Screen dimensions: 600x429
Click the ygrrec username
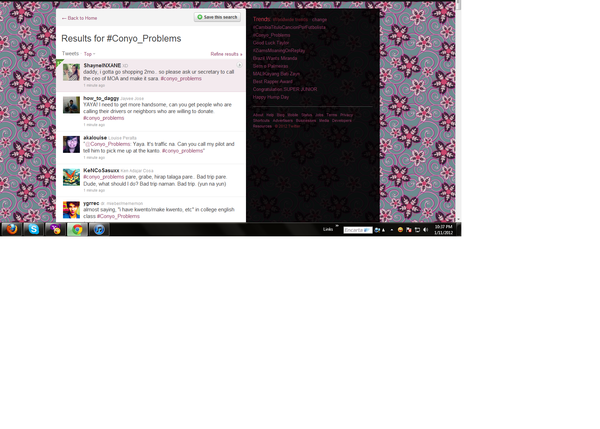(x=91, y=203)
